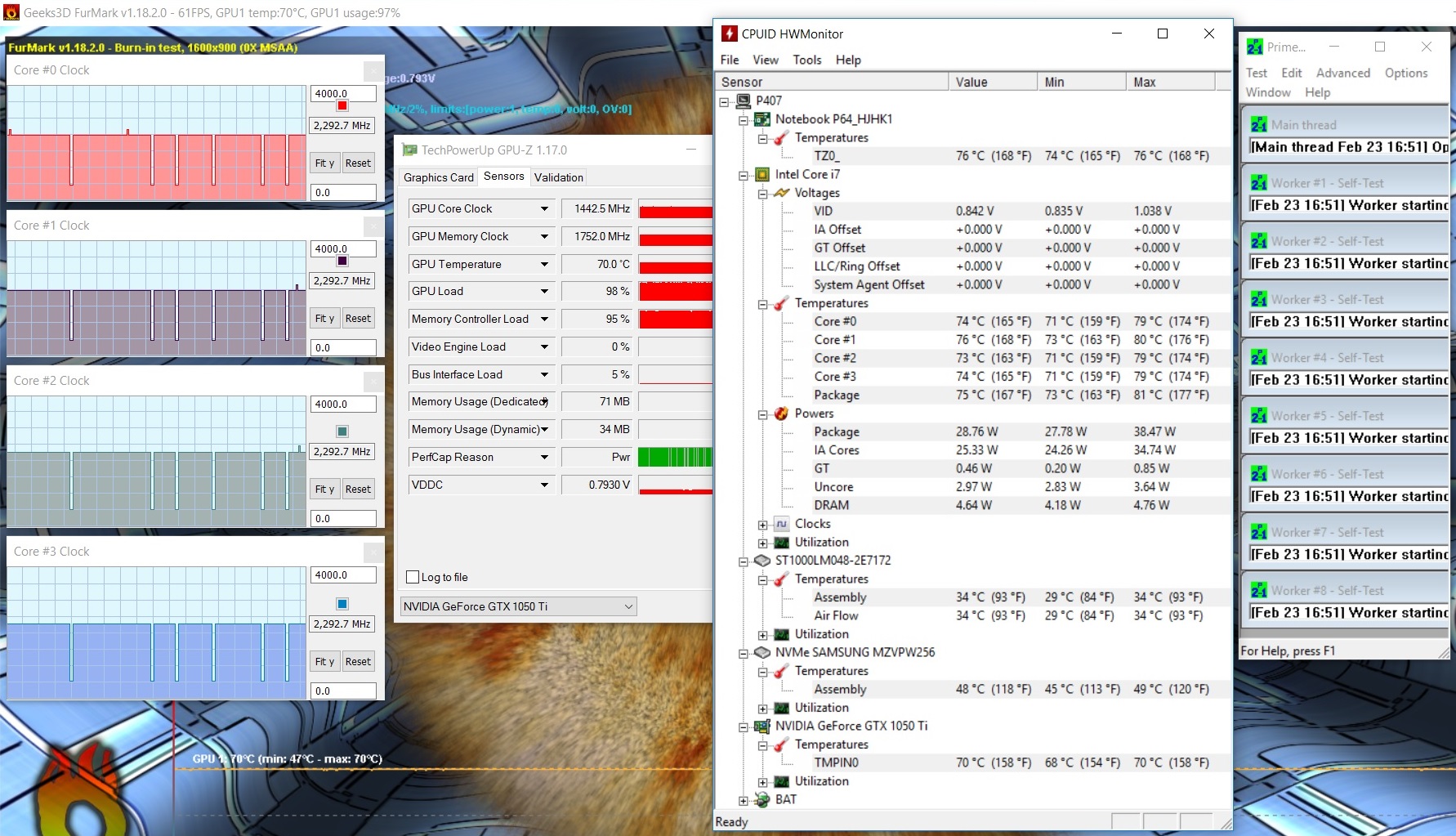Click Fit y in Core #2 Clock
The height and width of the screenshot is (836, 1456).
click(324, 489)
